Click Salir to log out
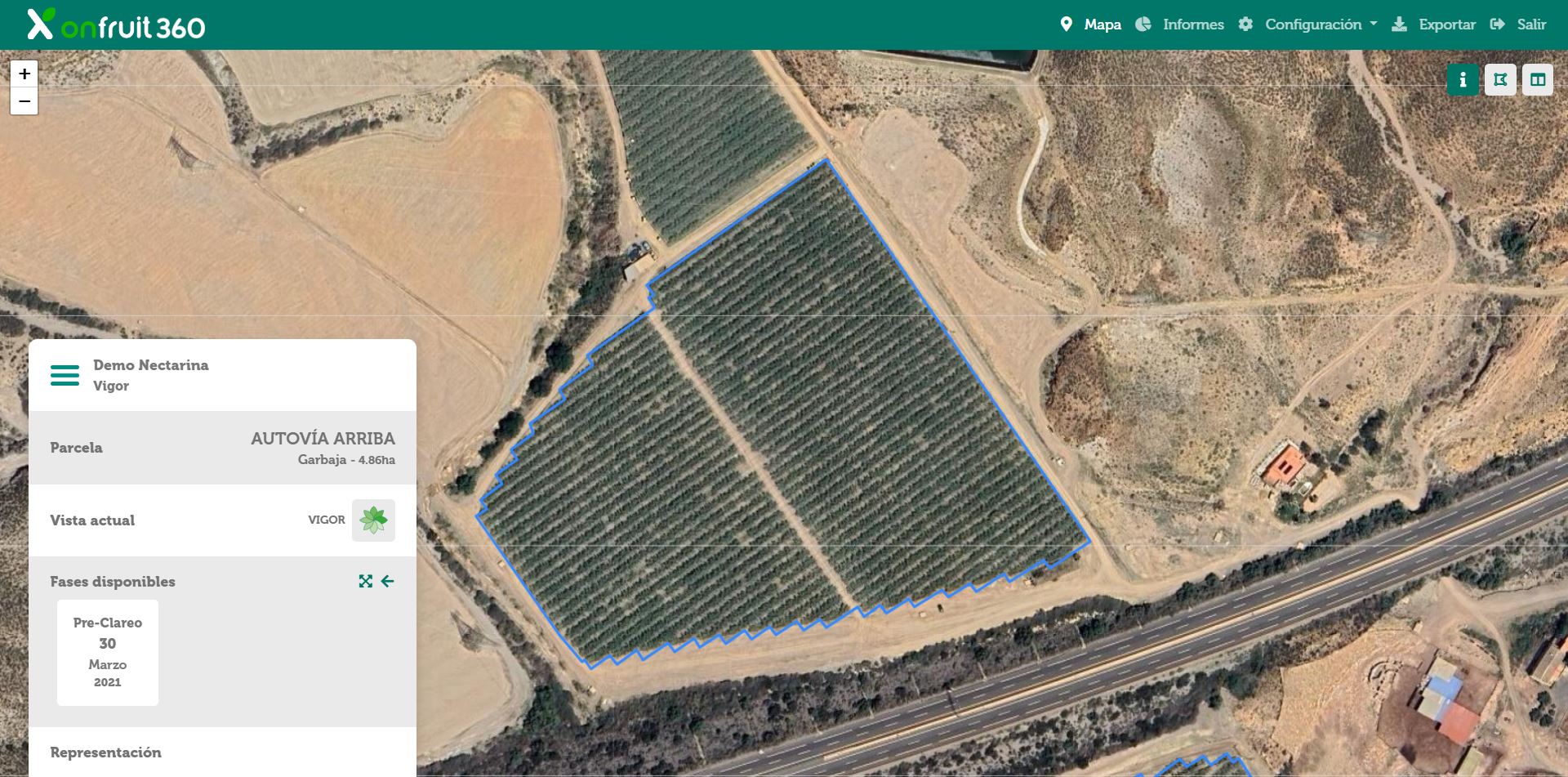Viewport: 1568px width, 777px height. (1533, 24)
